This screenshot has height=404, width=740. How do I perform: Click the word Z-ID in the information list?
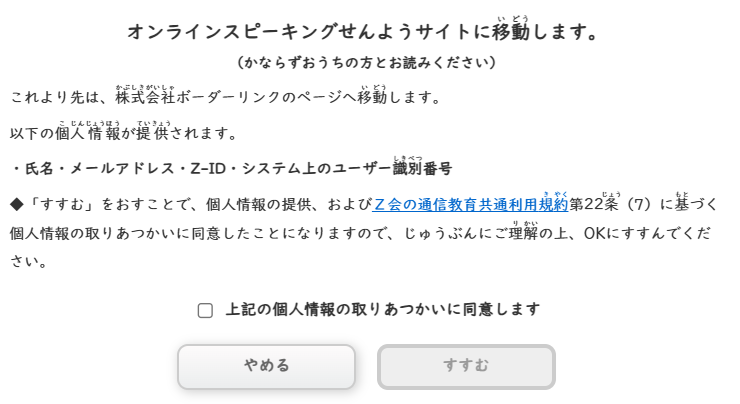[x=208, y=168]
